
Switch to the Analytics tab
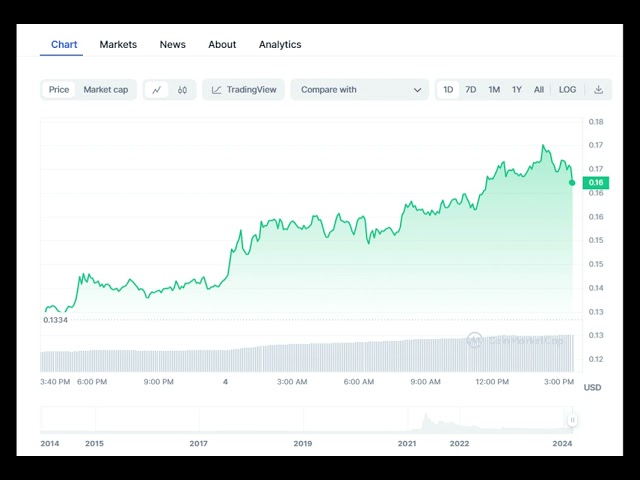coord(280,44)
